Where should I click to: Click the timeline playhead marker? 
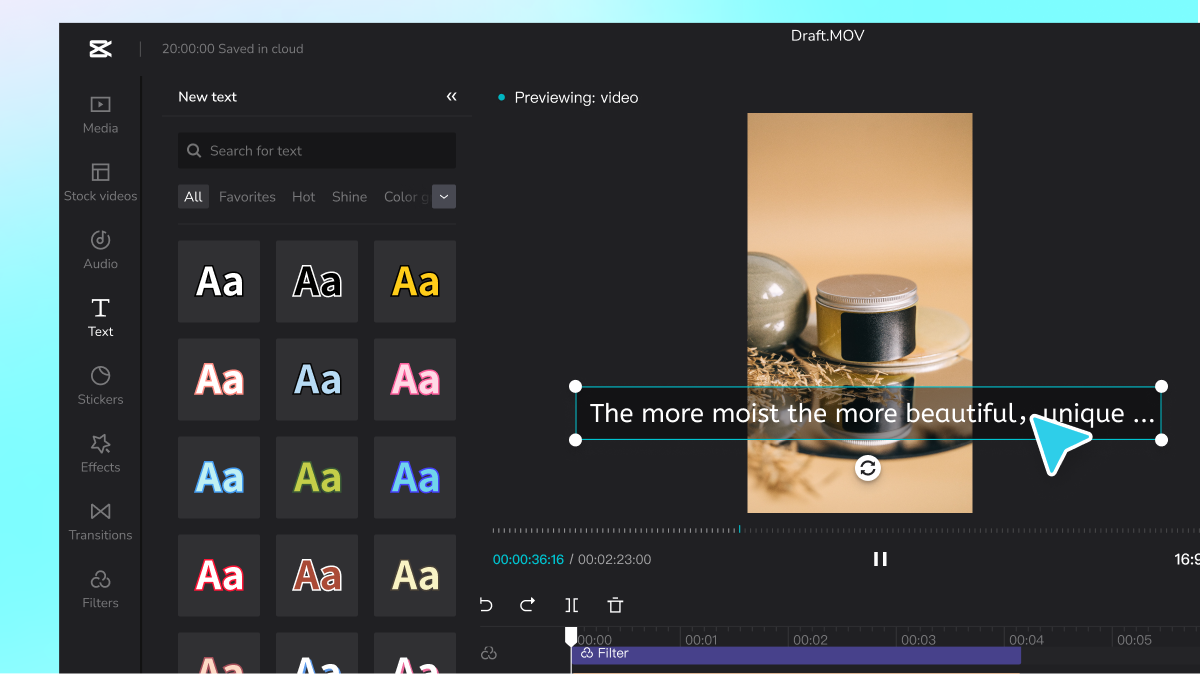click(571, 636)
